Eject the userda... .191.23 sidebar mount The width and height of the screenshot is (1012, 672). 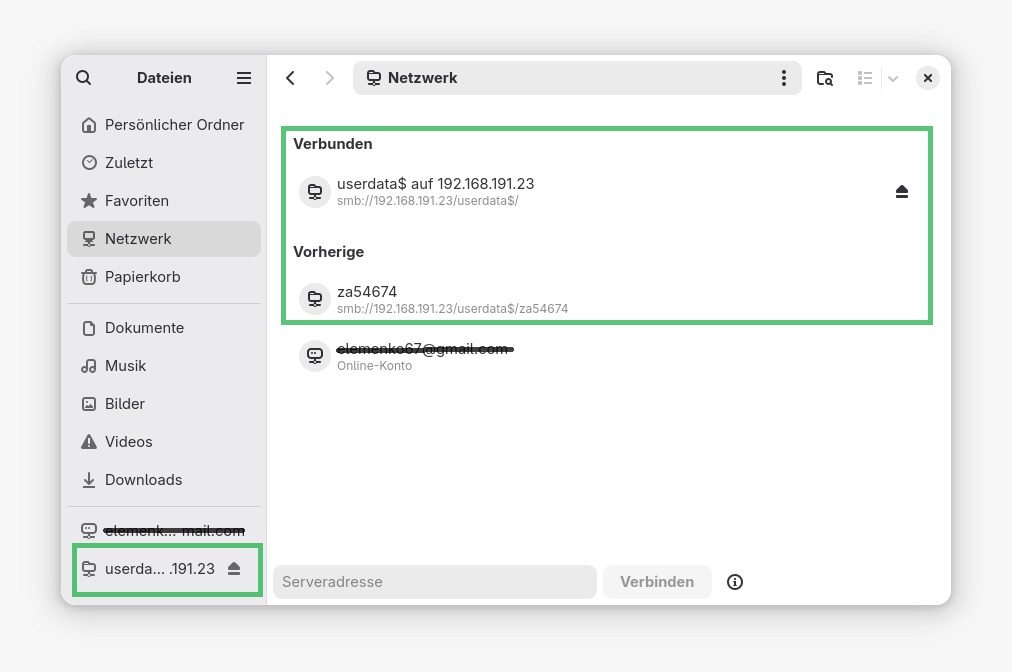[x=234, y=569]
